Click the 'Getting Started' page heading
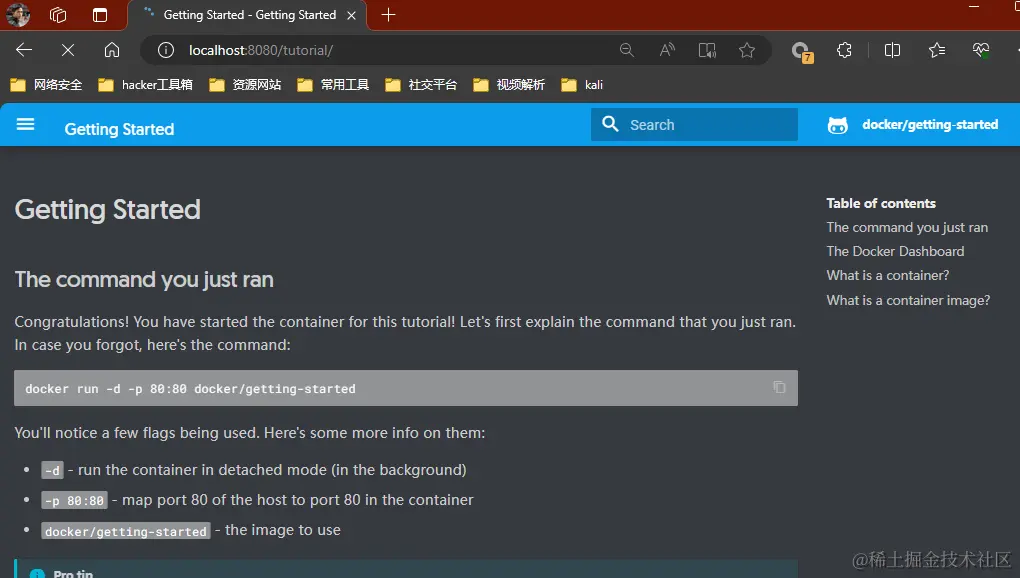This screenshot has height=578, width=1020. coord(107,209)
